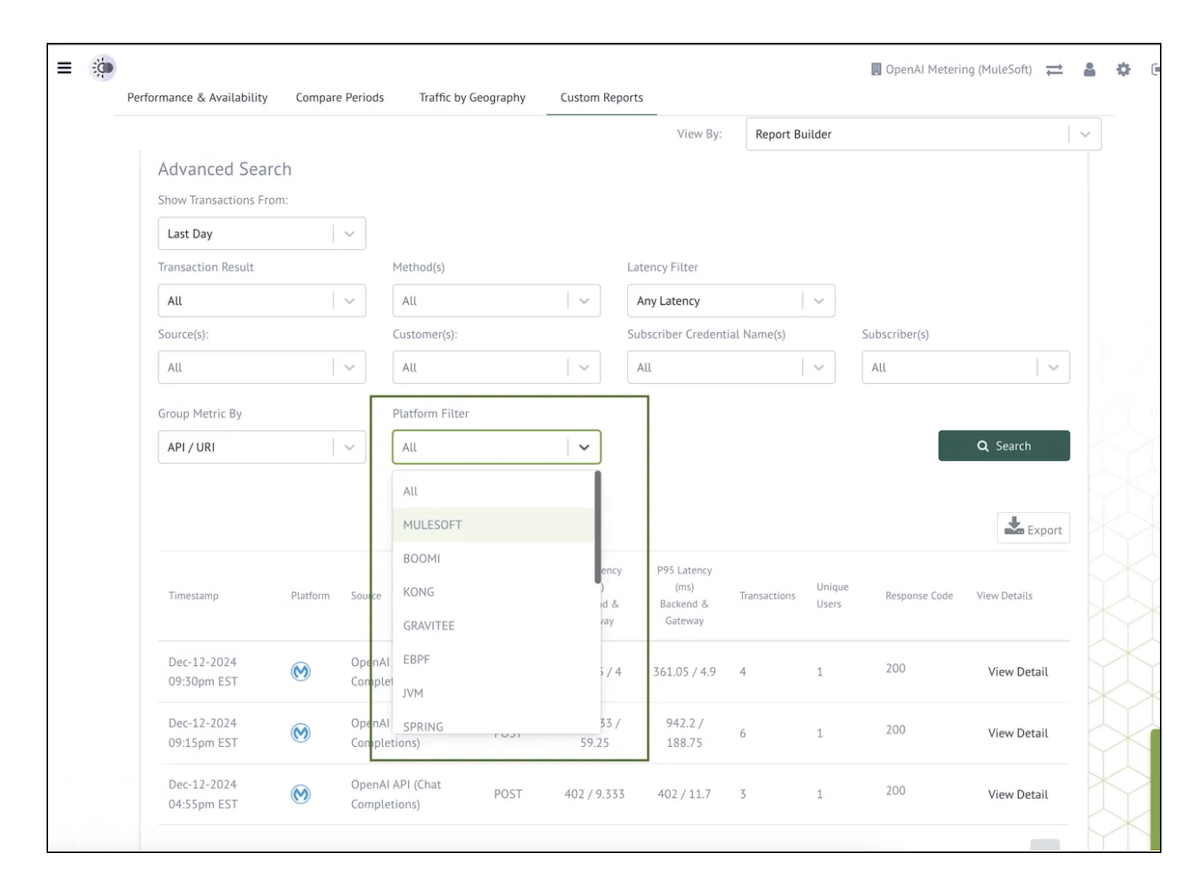This screenshot has height=886, width=1200.
Task: Click the Timestamp column header
Action: coord(193,596)
